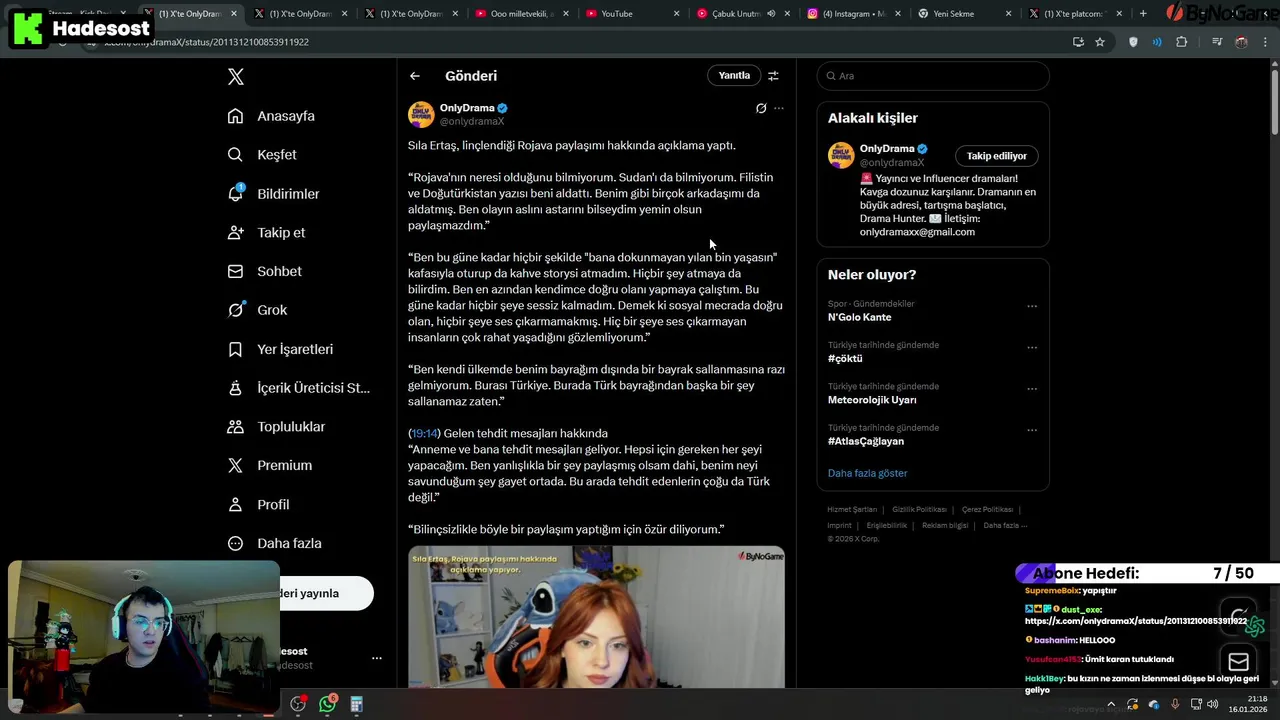This screenshot has height=720, width=1280.
Task: Open reply filter settings icon
Action: [773, 76]
